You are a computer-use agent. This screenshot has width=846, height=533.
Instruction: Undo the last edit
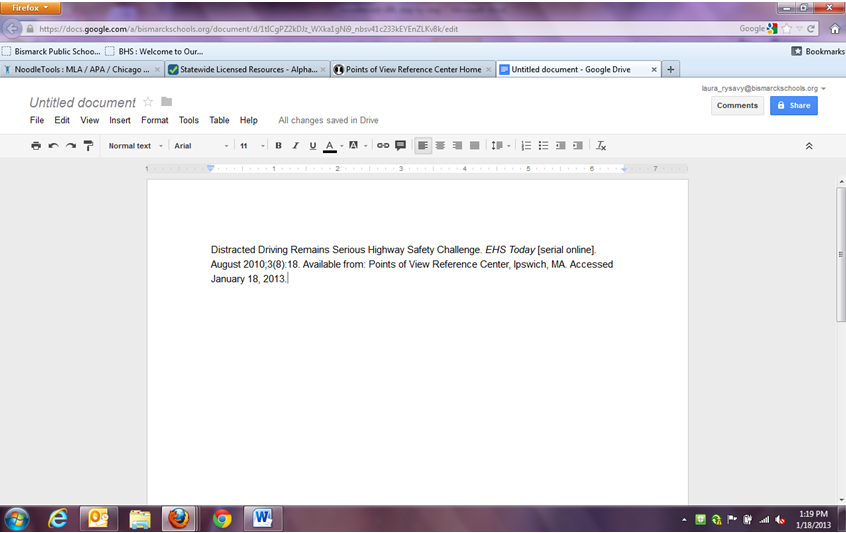tap(53, 146)
